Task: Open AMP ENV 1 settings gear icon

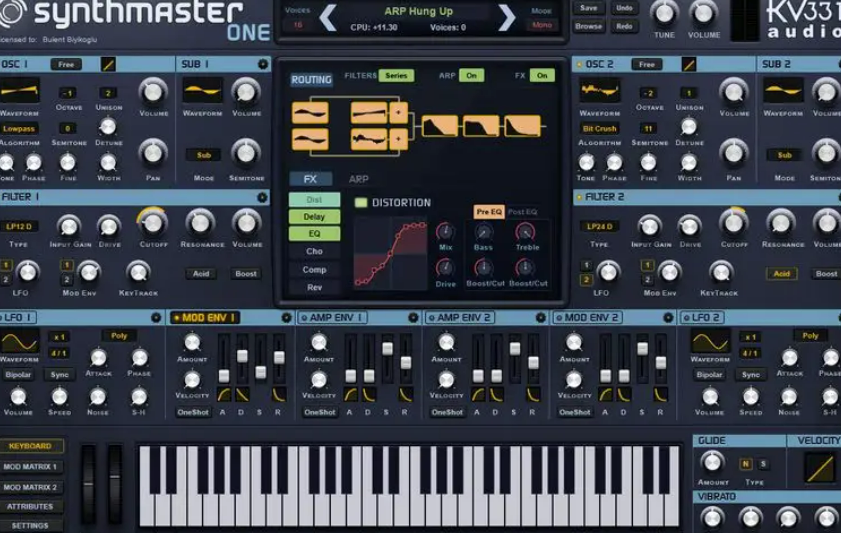Action: click(413, 317)
